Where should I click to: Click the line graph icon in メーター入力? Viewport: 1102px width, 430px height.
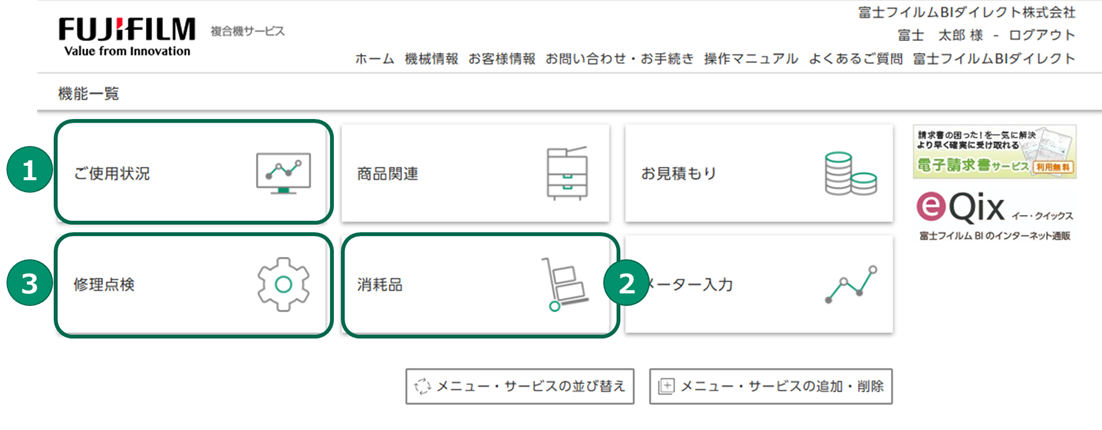click(851, 285)
